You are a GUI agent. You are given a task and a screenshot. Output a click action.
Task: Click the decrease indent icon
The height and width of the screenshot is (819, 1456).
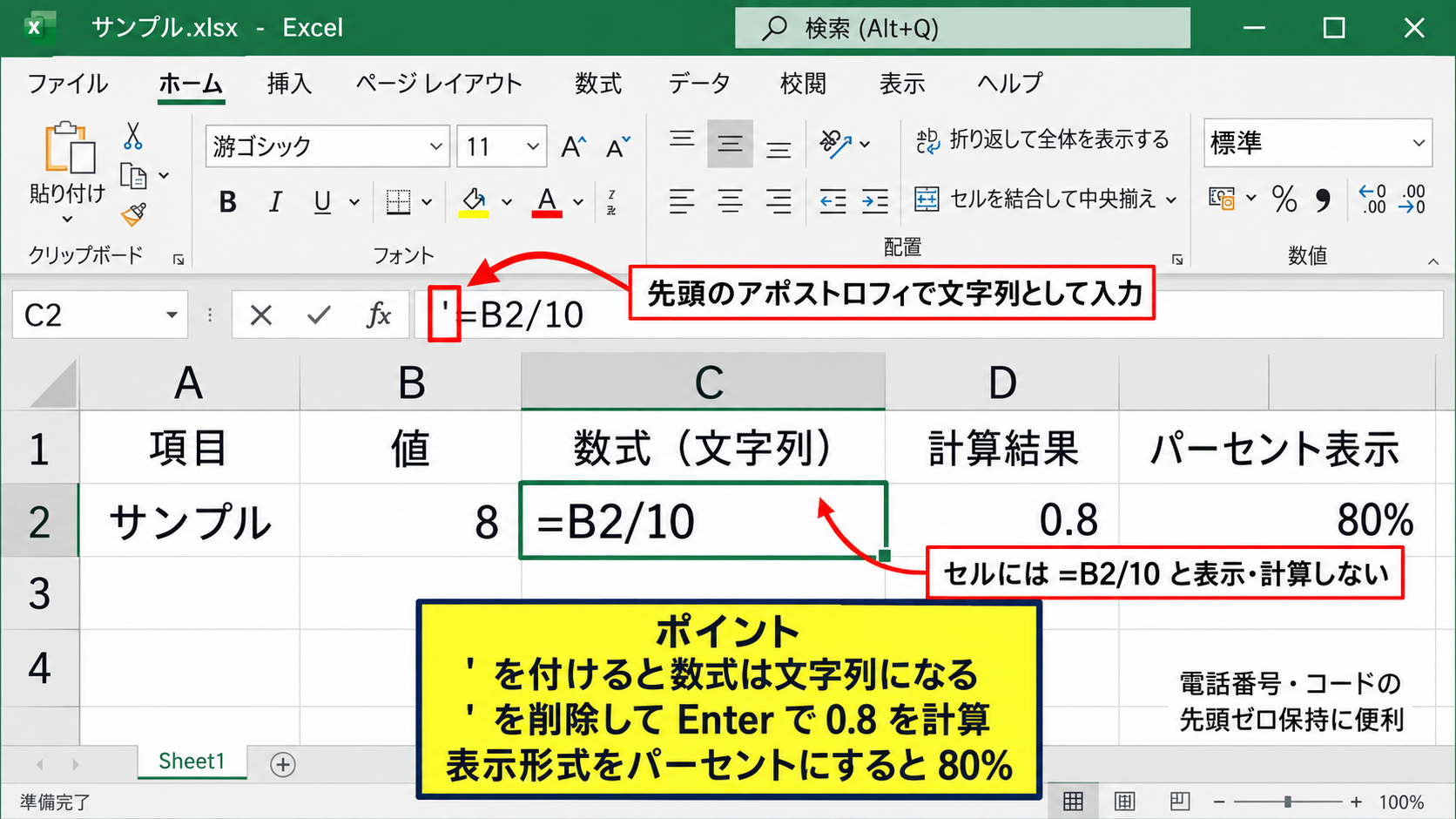tap(832, 202)
